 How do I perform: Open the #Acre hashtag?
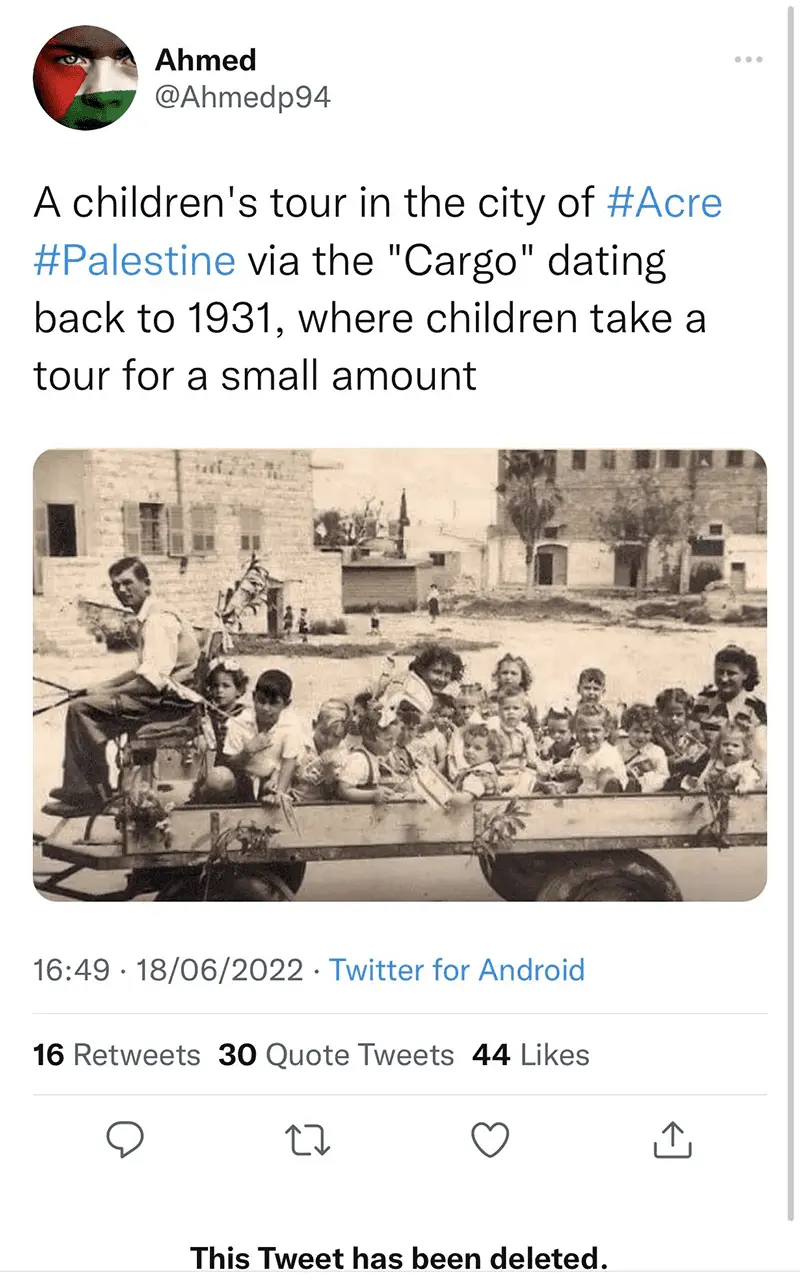point(664,203)
